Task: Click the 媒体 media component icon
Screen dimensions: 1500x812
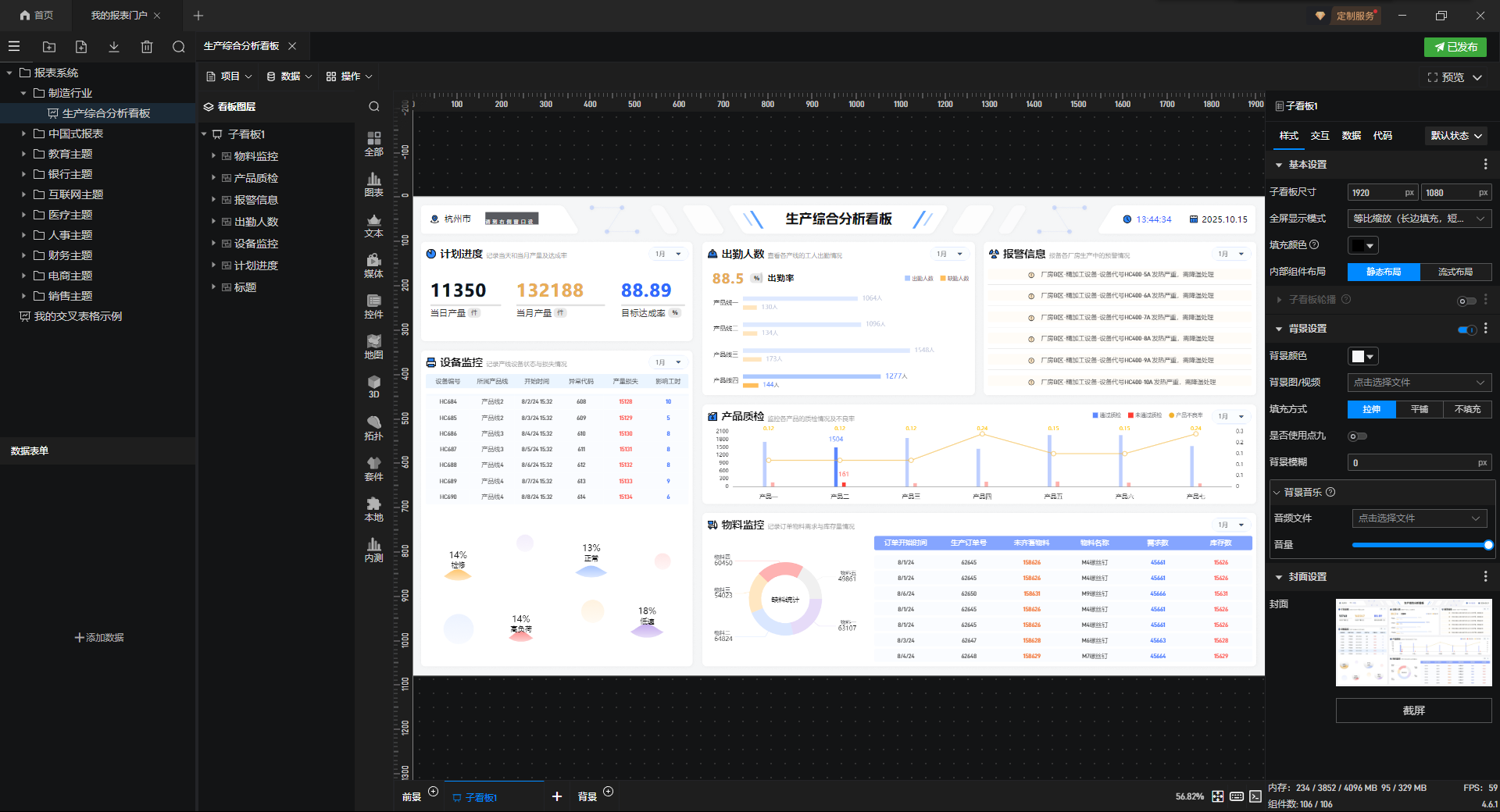Action: point(373,265)
